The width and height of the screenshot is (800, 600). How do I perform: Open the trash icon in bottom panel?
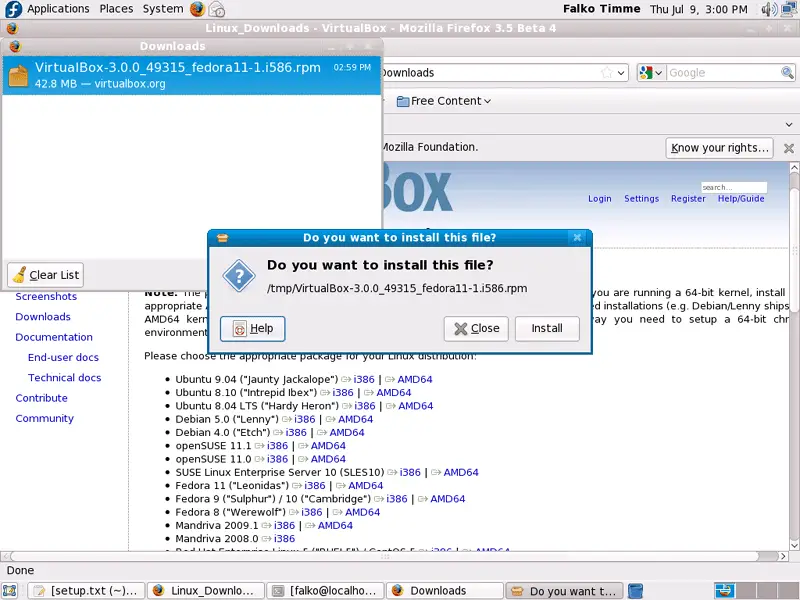pyautogui.click(x=635, y=591)
